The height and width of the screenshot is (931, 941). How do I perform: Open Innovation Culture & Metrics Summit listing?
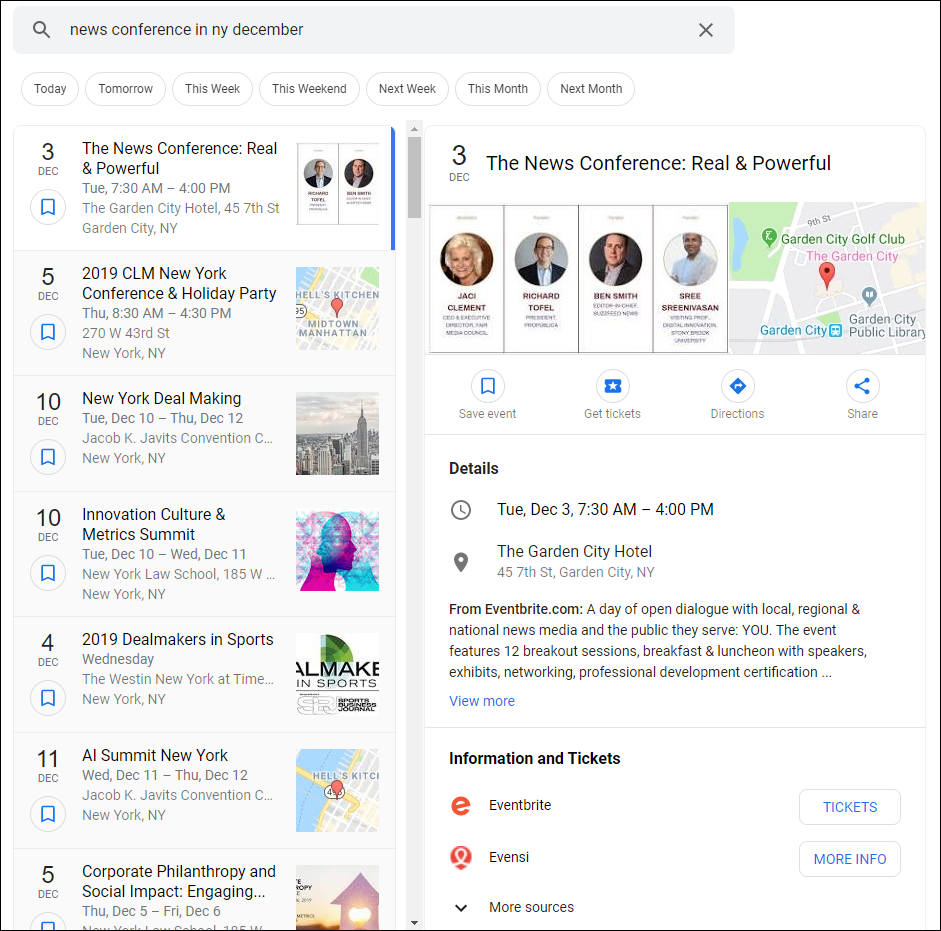[x=204, y=554]
